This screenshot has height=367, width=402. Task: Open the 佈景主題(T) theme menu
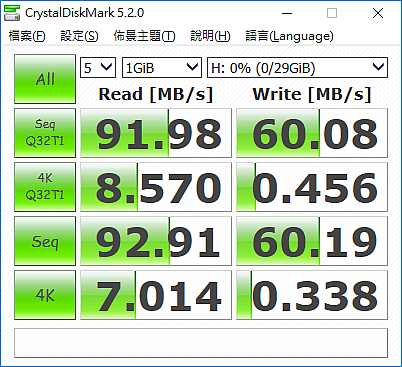click(x=144, y=36)
